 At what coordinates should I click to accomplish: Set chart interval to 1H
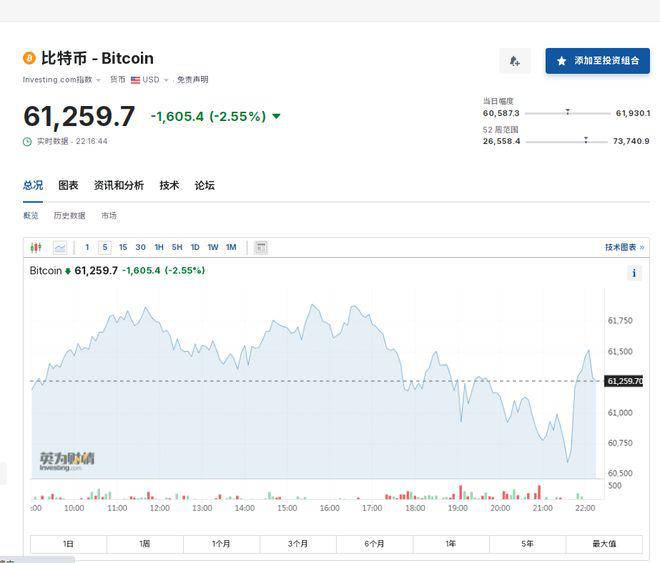(x=159, y=247)
